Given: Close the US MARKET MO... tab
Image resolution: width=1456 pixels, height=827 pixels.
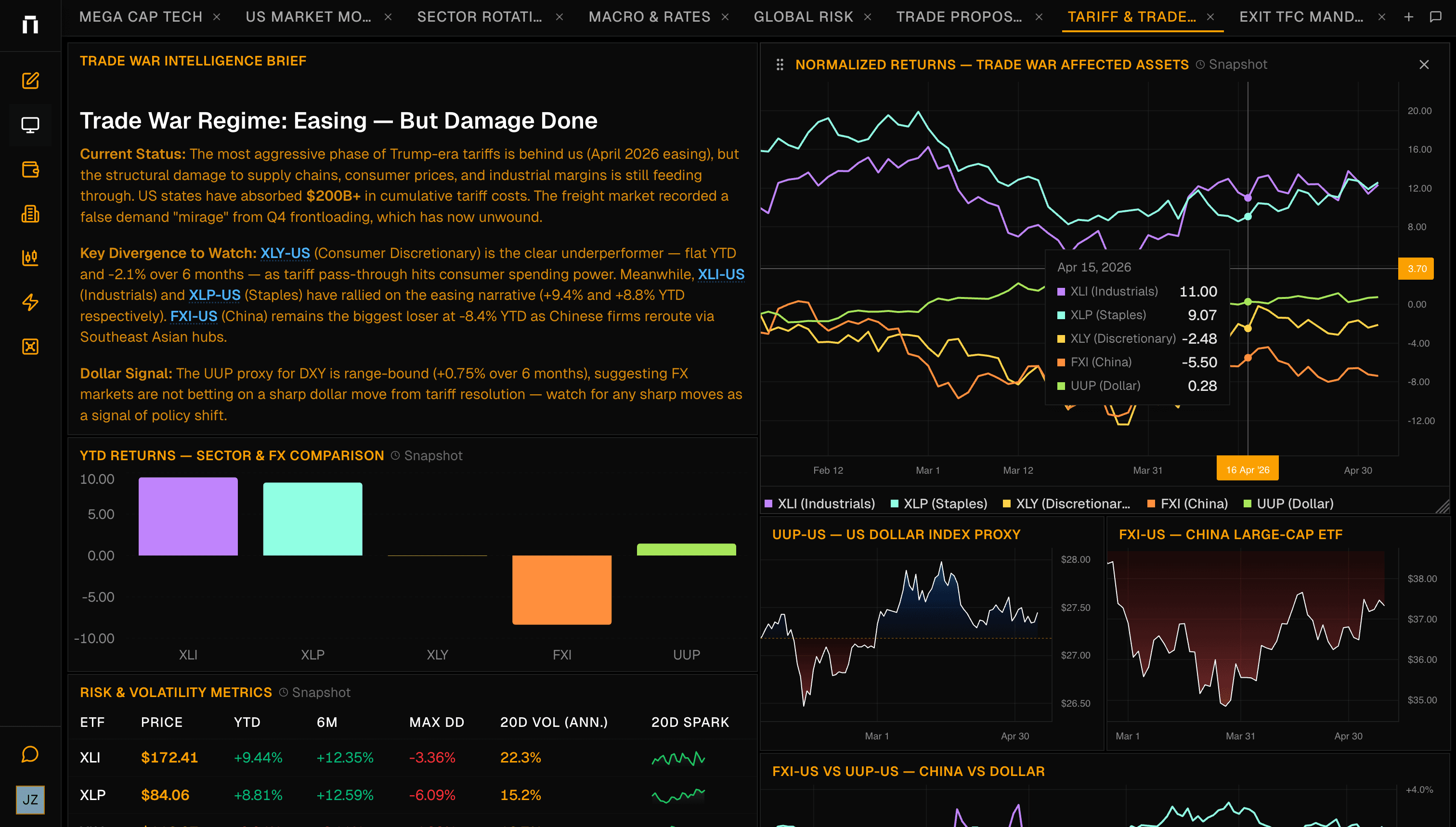Looking at the screenshot, I should click(x=388, y=17).
